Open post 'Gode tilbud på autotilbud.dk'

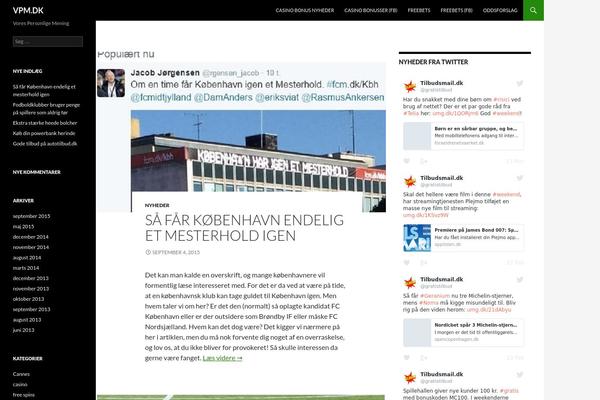[45, 144]
